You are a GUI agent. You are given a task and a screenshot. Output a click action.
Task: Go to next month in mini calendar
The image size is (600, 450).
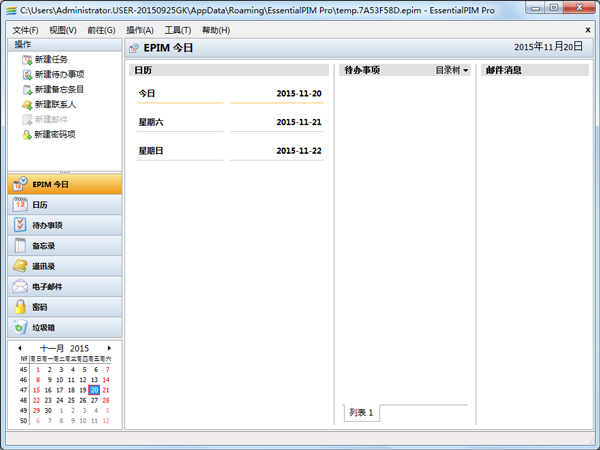pyautogui.click(x=109, y=348)
